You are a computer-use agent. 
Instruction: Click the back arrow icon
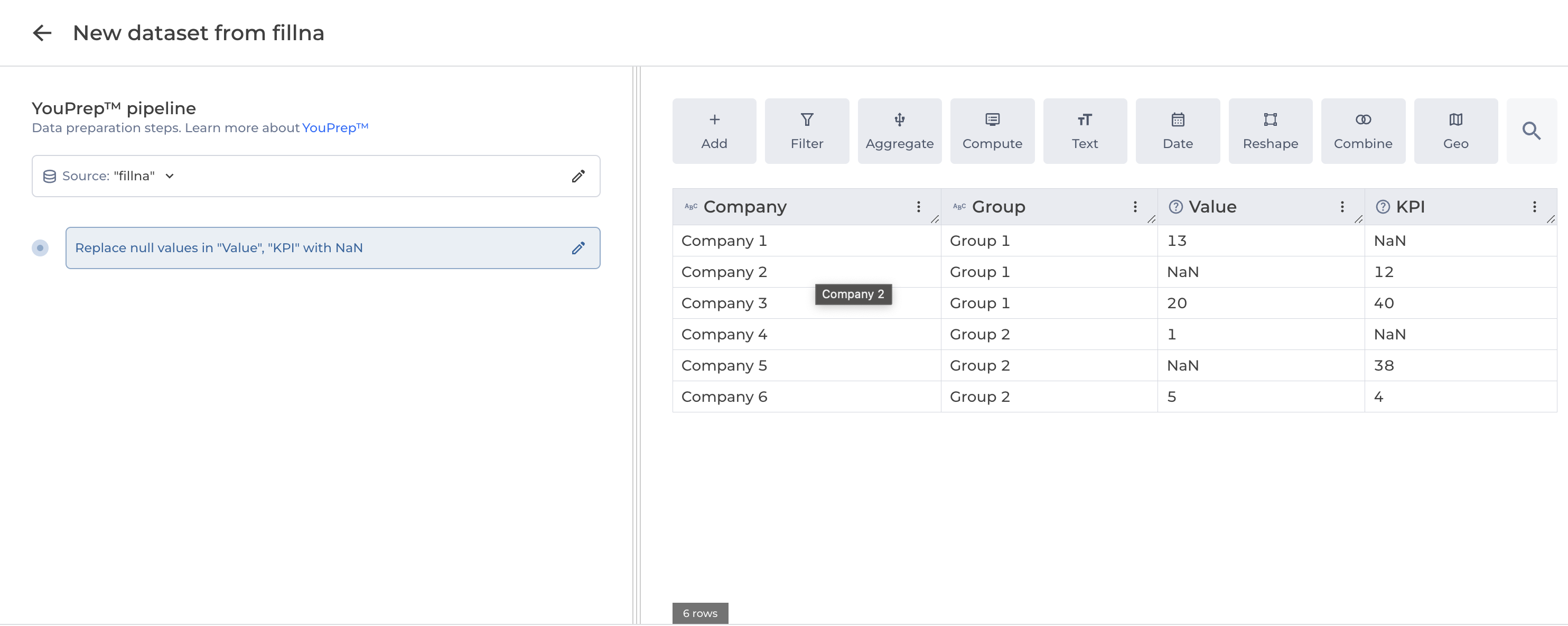point(42,33)
